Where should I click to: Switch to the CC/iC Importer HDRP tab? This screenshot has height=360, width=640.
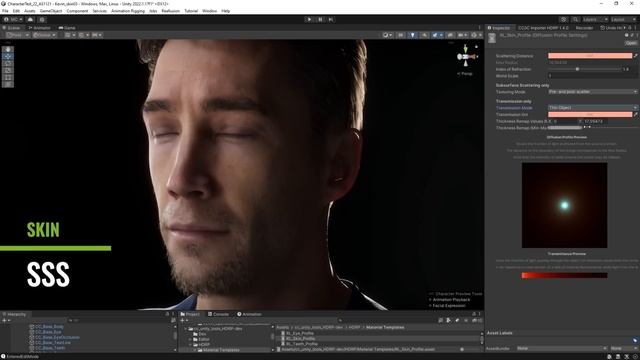point(543,28)
